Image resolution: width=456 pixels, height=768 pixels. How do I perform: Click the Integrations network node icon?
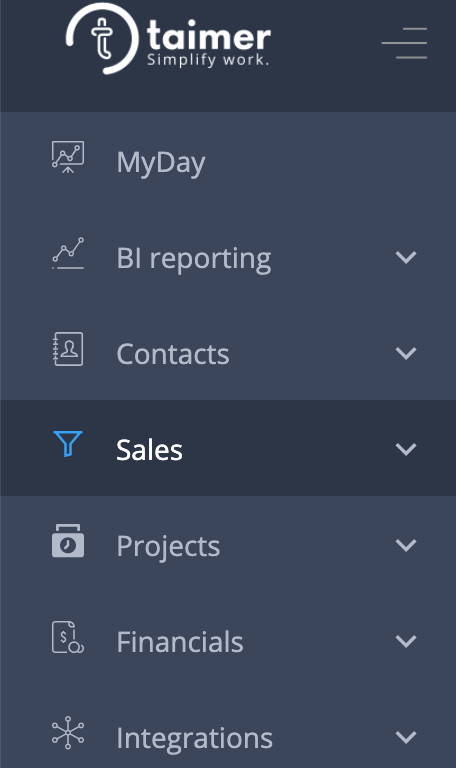pos(68,733)
